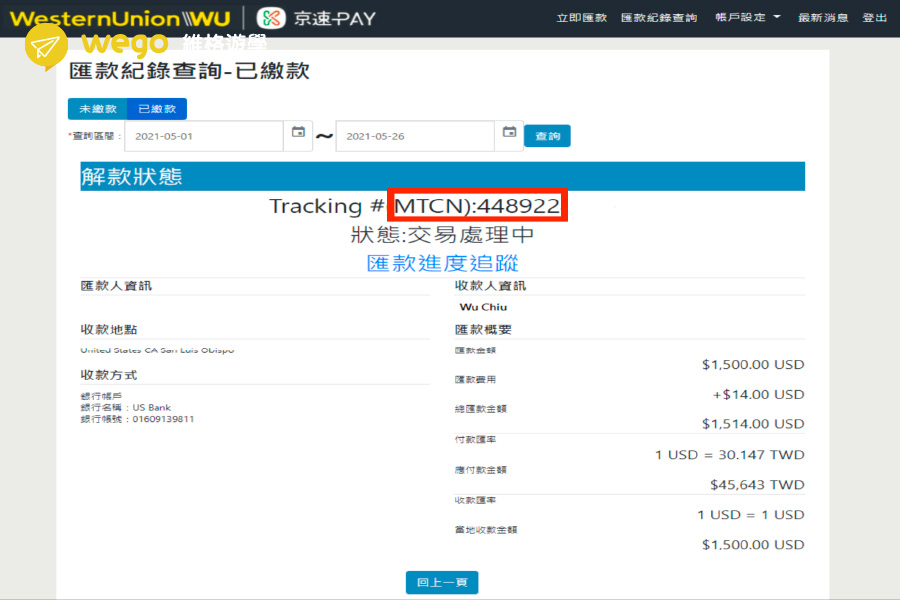This screenshot has height=600, width=900.
Task: Open the start date calendar picker icon
Action: tap(298, 135)
